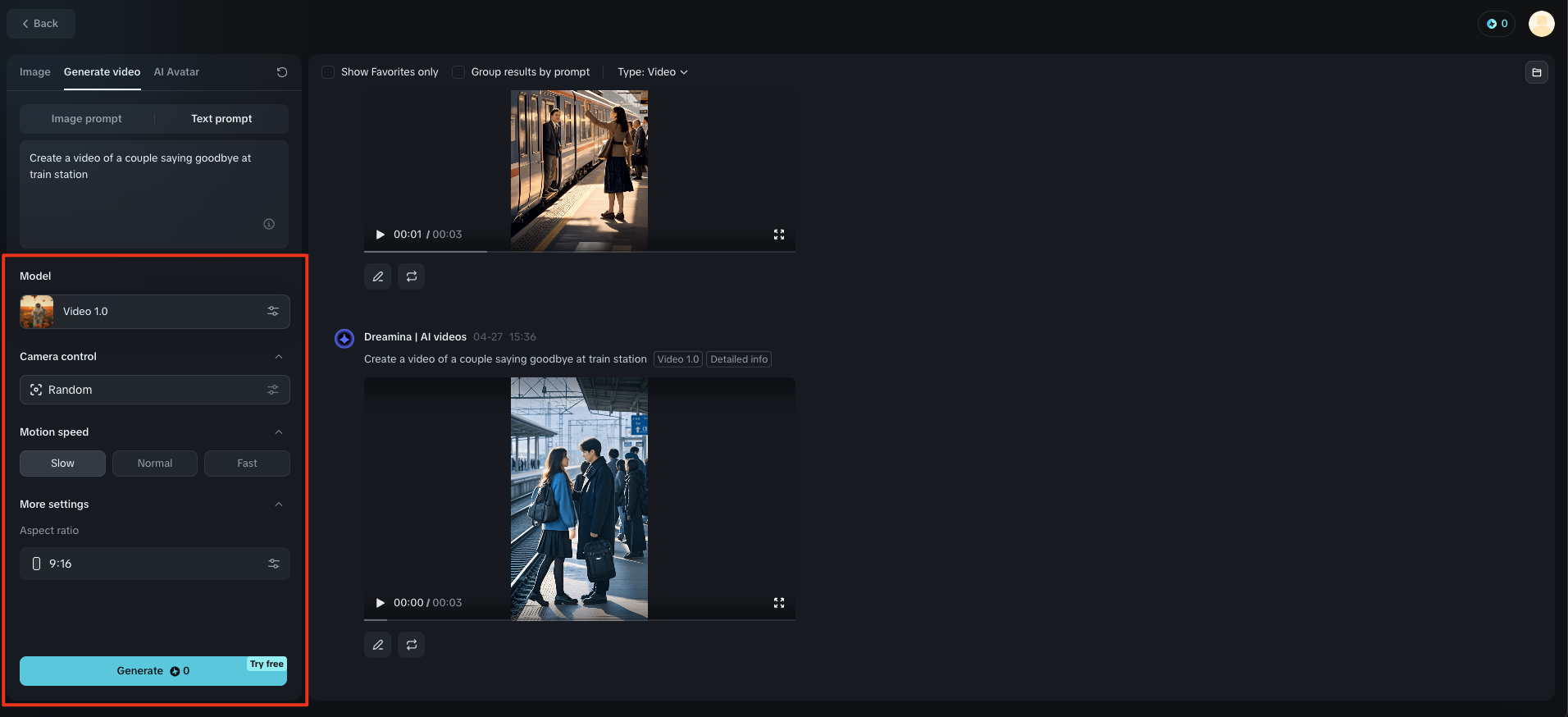Select Slow motion speed

[x=62, y=464]
